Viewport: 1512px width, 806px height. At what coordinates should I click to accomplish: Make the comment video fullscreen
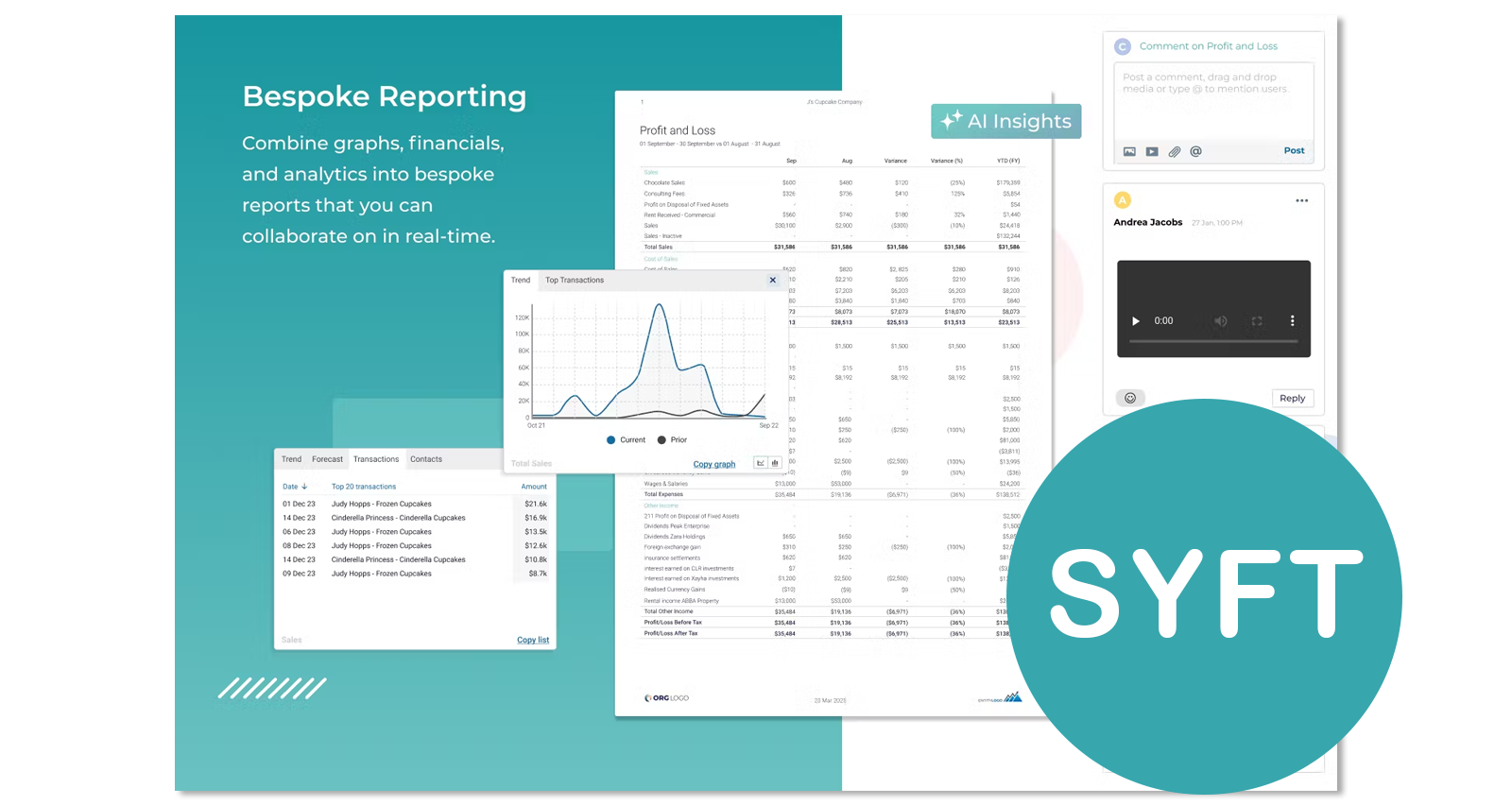point(1257,321)
